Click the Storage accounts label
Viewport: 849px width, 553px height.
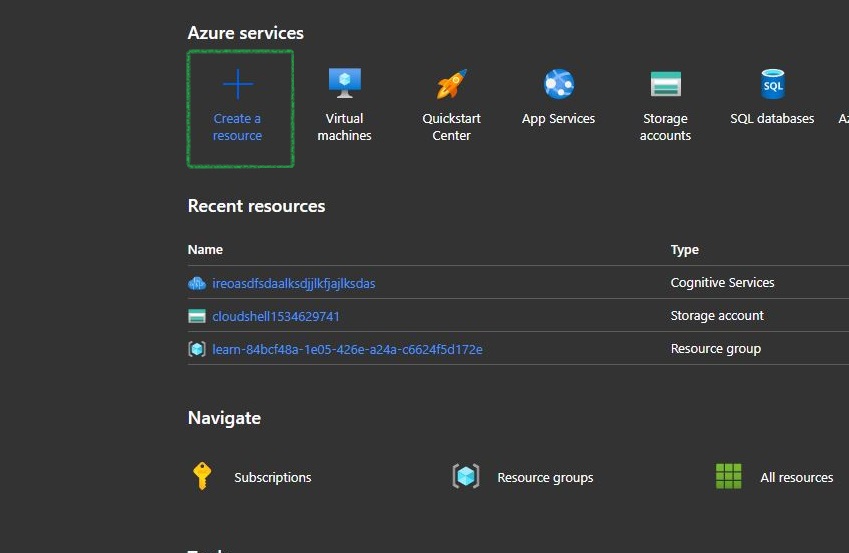(x=665, y=127)
